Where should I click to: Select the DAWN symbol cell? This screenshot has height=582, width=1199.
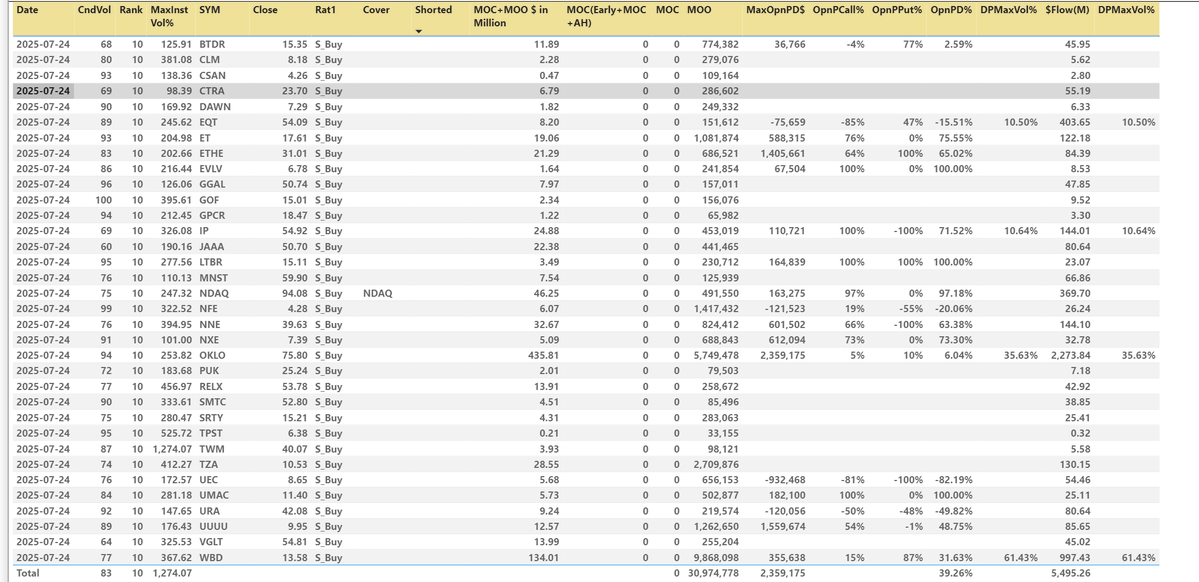[214, 106]
